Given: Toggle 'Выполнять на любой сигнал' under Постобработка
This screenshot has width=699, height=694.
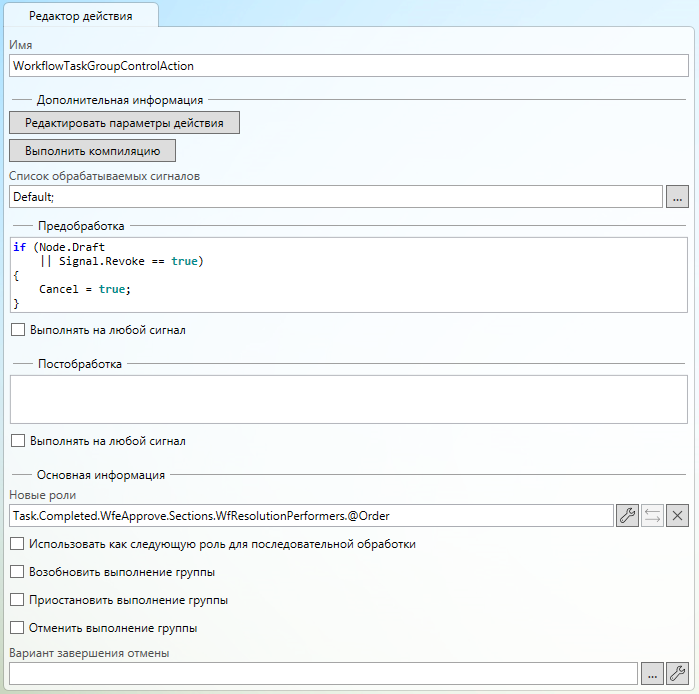Looking at the screenshot, I should click(x=17, y=440).
